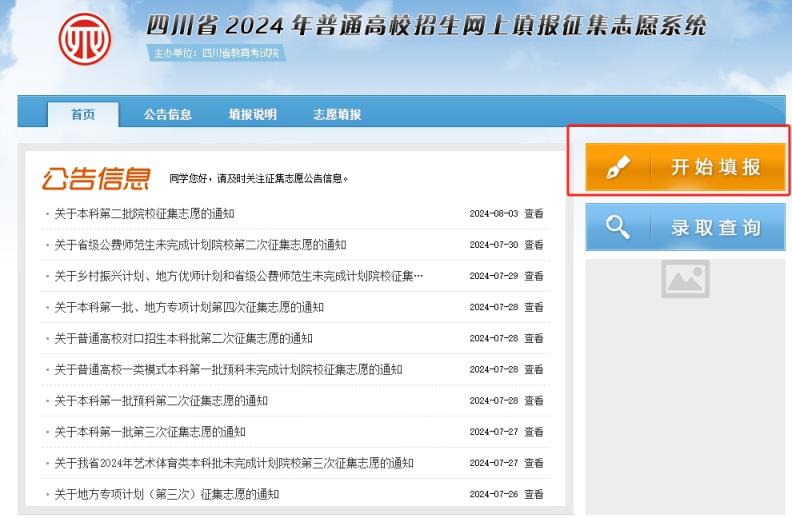
Task: Open notice 关于本科第一批第三次征集志愿的通知
Action: 150,432
